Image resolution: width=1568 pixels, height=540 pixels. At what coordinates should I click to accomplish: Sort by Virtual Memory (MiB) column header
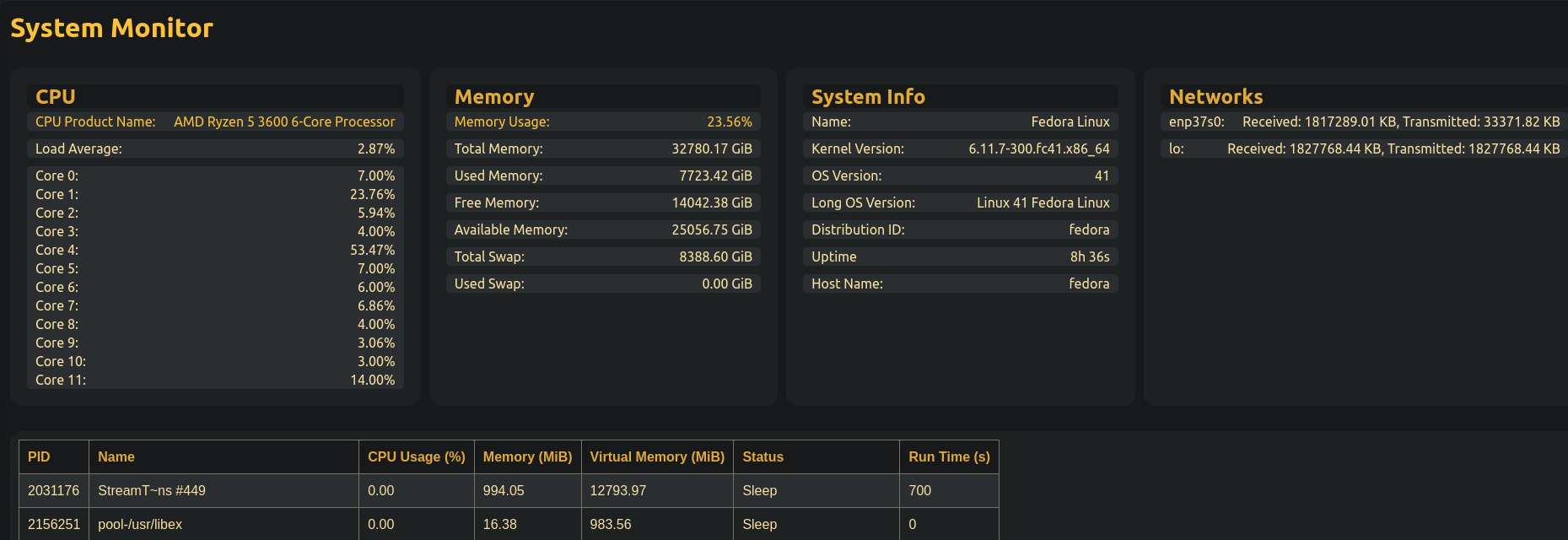(x=657, y=456)
